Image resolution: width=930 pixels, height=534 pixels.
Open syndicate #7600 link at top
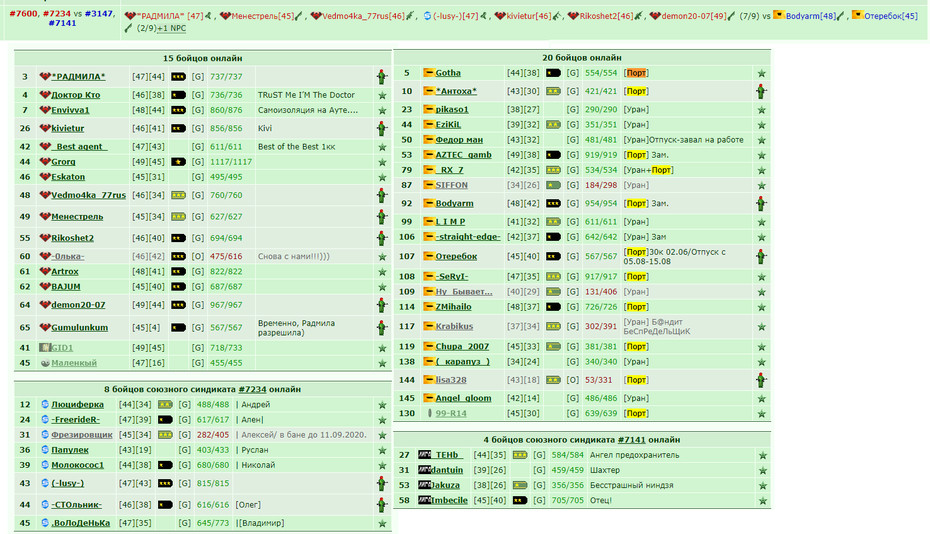pyautogui.click(x=23, y=13)
